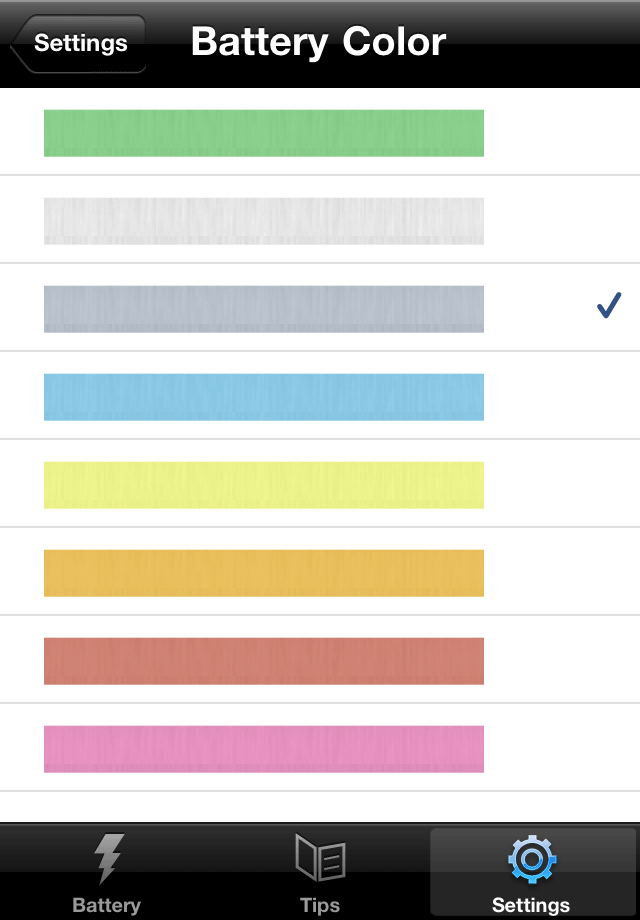Click the Battery Color title text
The width and height of the screenshot is (640, 920).
click(318, 42)
